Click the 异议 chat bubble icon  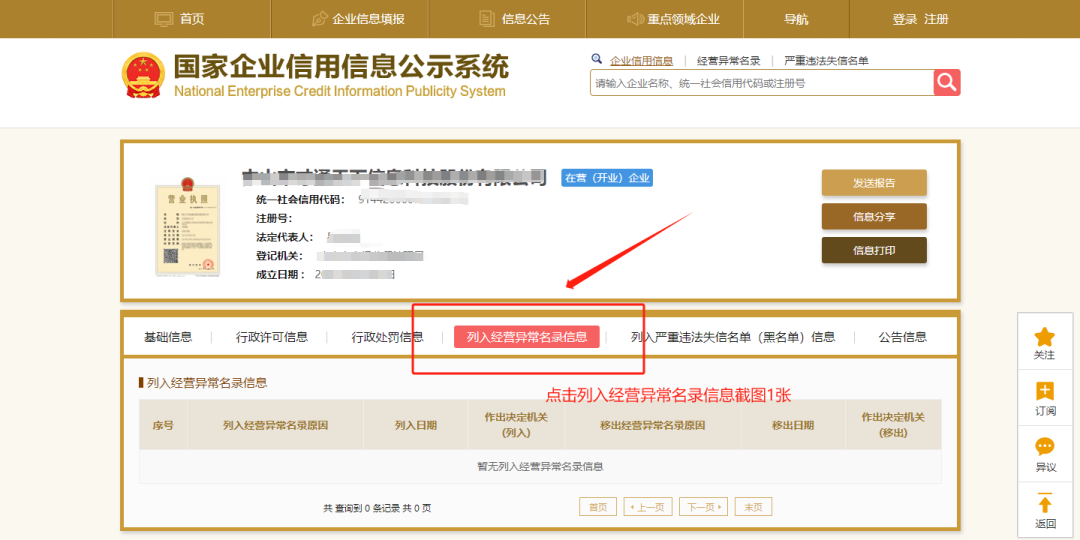point(1045,447)
